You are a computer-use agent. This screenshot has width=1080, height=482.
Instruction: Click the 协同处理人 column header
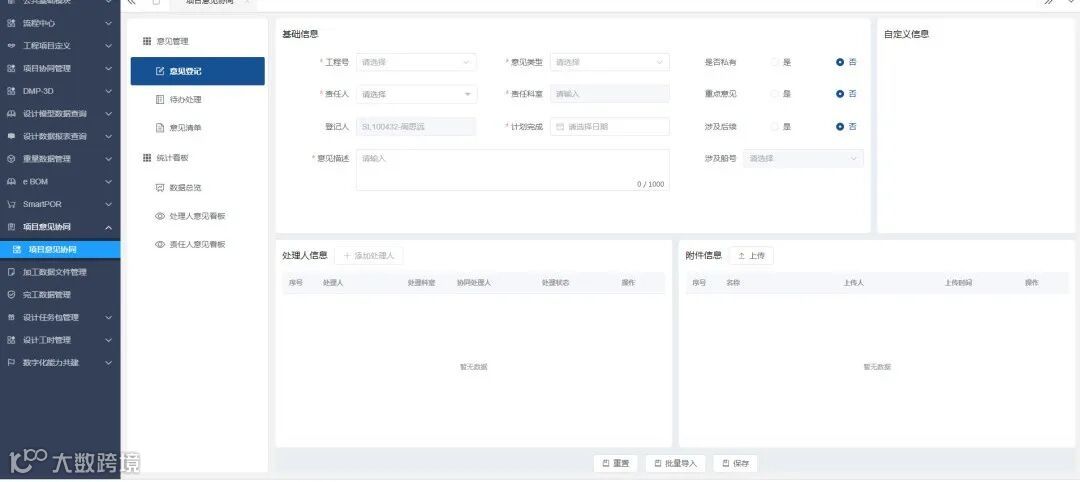[473, 283]
